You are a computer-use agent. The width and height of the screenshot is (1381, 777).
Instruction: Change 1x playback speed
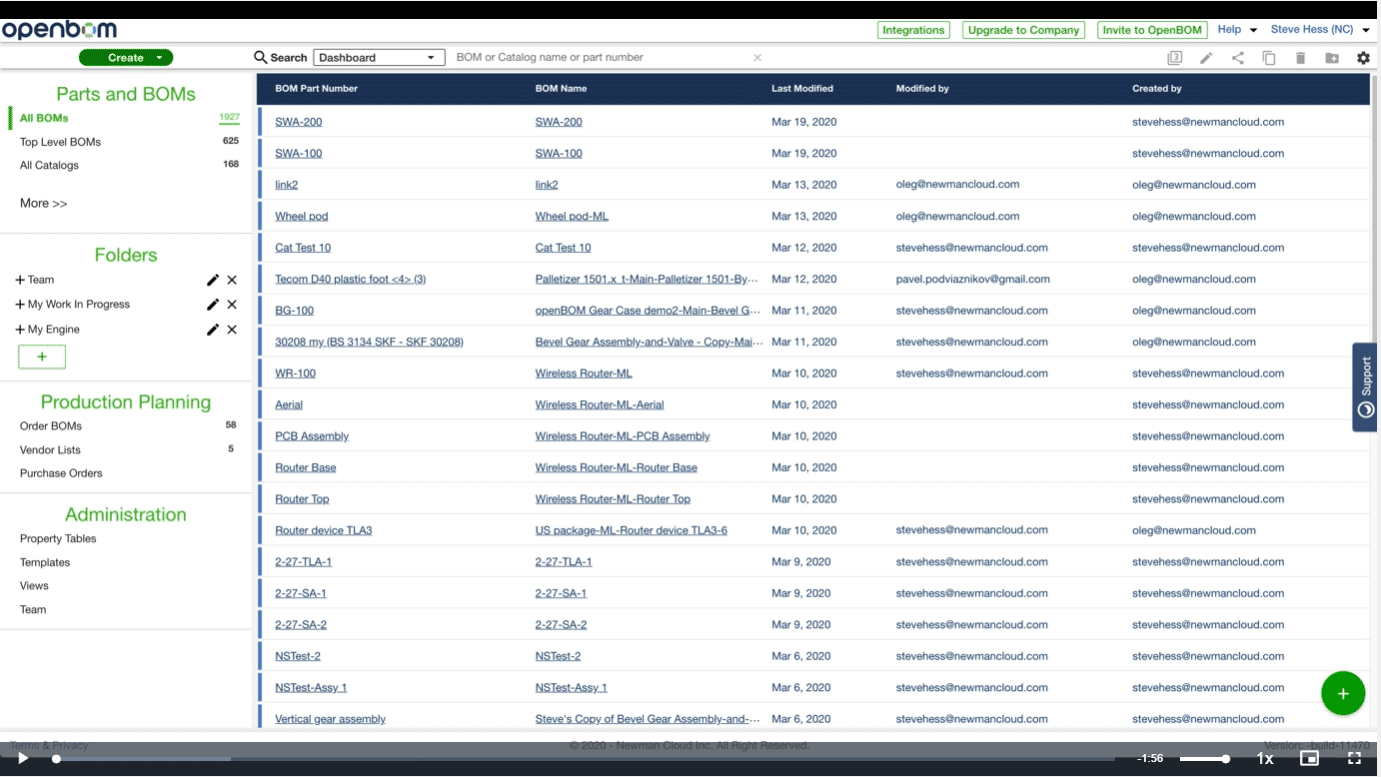pyautogui.click(x=1265, y=759)
